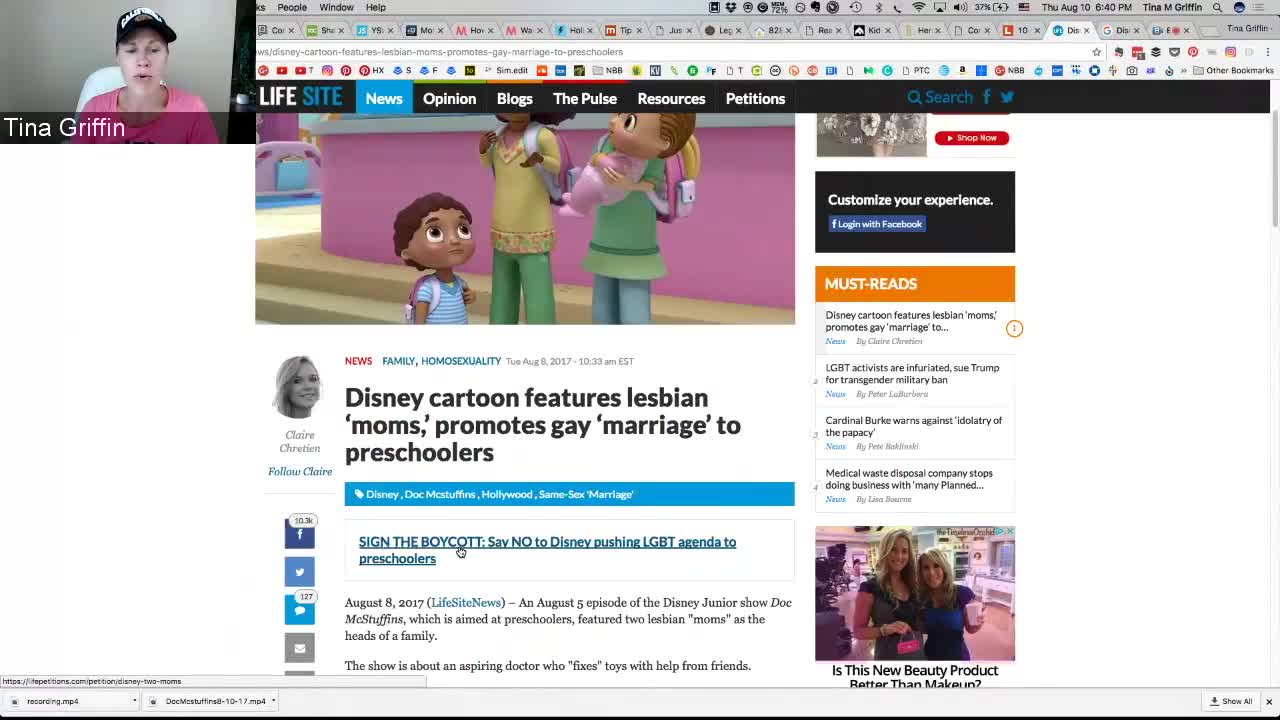Open the YouTube bookmark icon

tap(282, 70)
